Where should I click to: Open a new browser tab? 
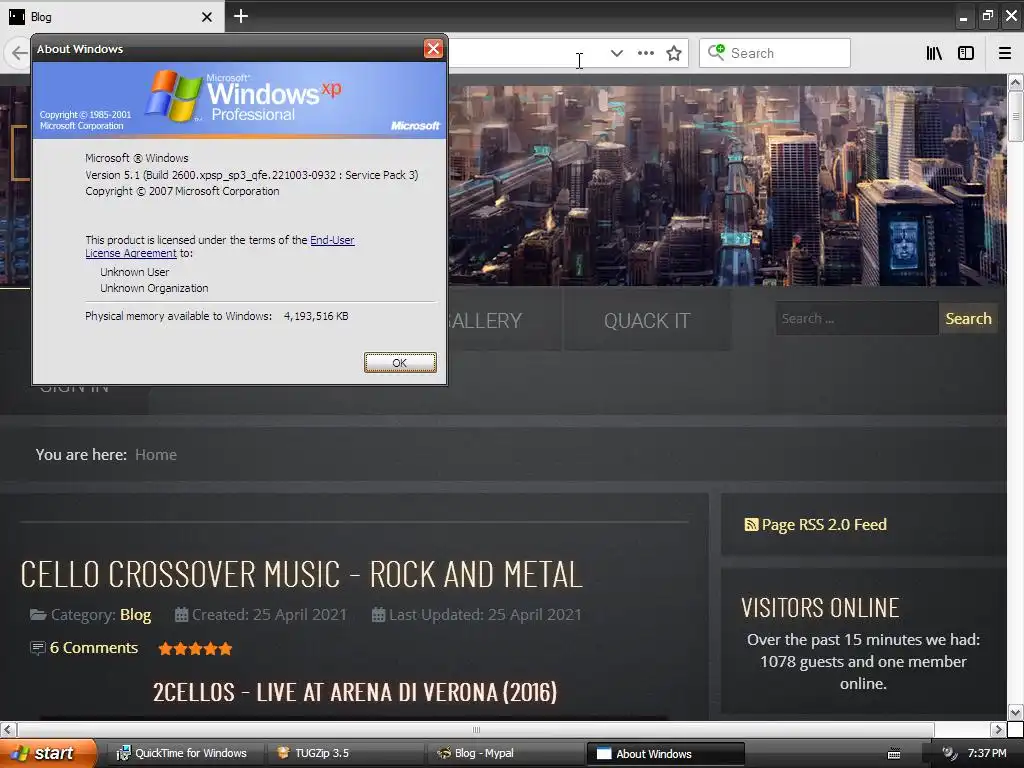(x=241, y=16)
